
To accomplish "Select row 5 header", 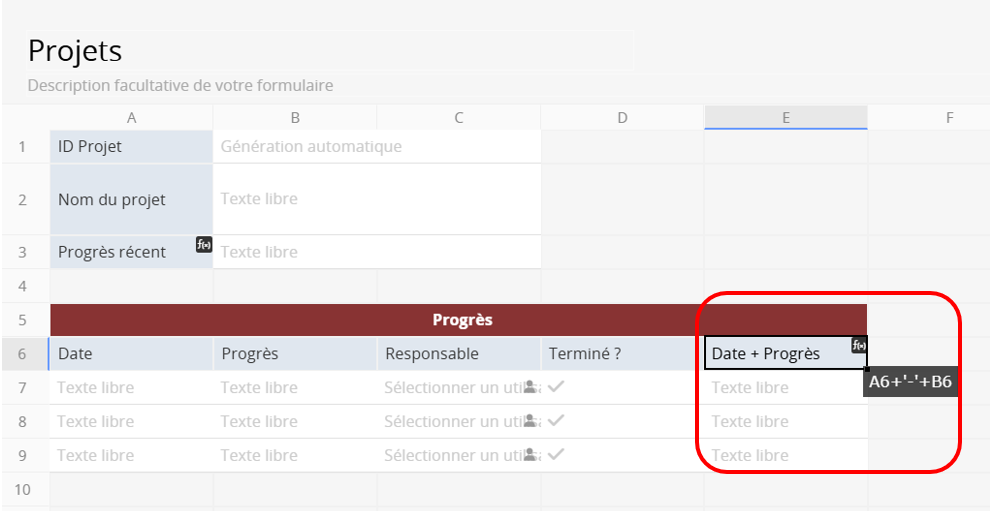I will pyautogui.click(x=22, y=320).
